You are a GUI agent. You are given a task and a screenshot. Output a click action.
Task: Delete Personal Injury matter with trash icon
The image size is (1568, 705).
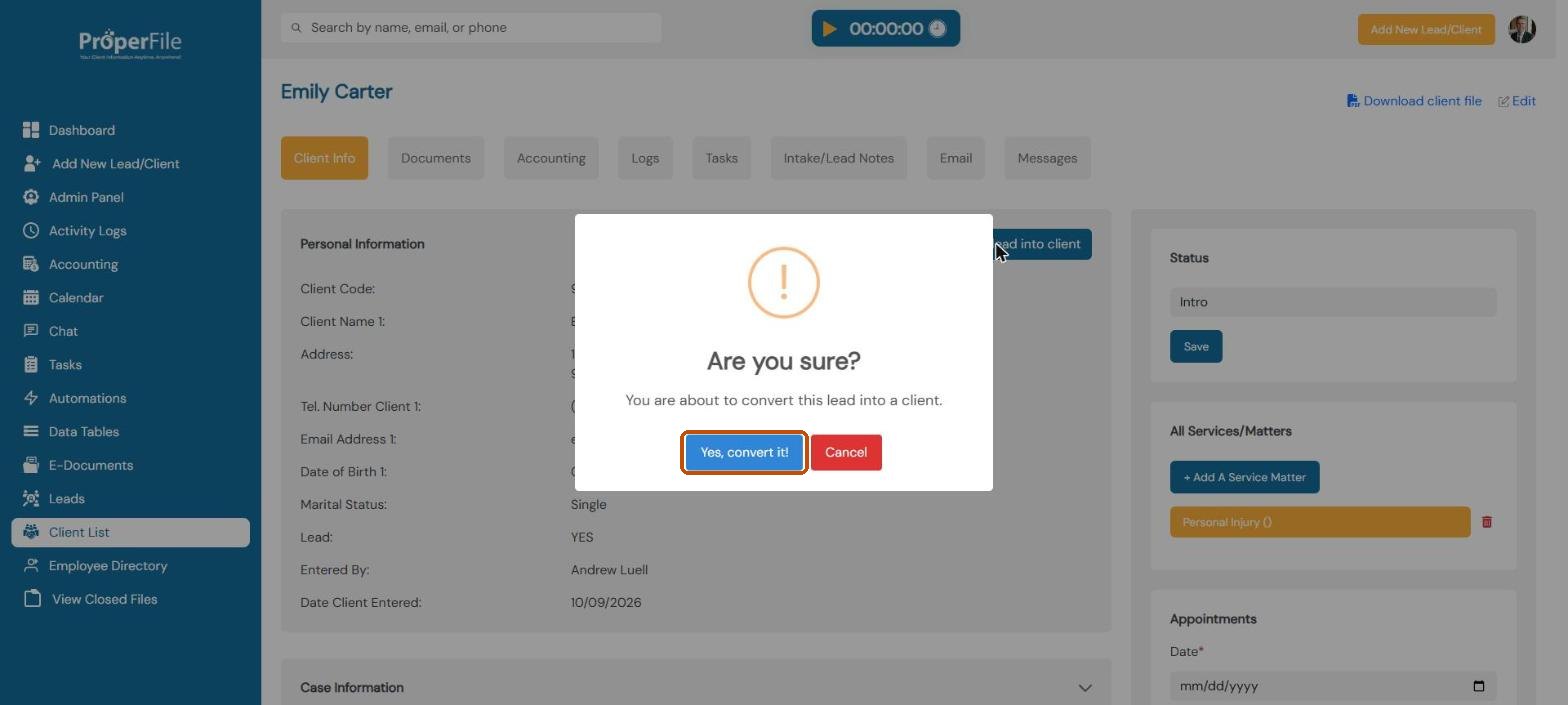coord(1487,522)
